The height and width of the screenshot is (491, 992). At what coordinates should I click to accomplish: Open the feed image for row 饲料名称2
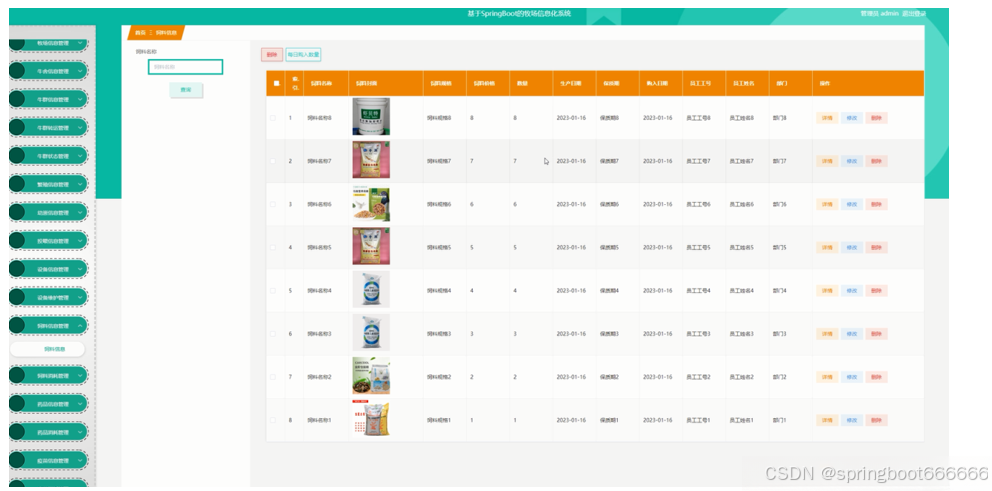[371, 376]
